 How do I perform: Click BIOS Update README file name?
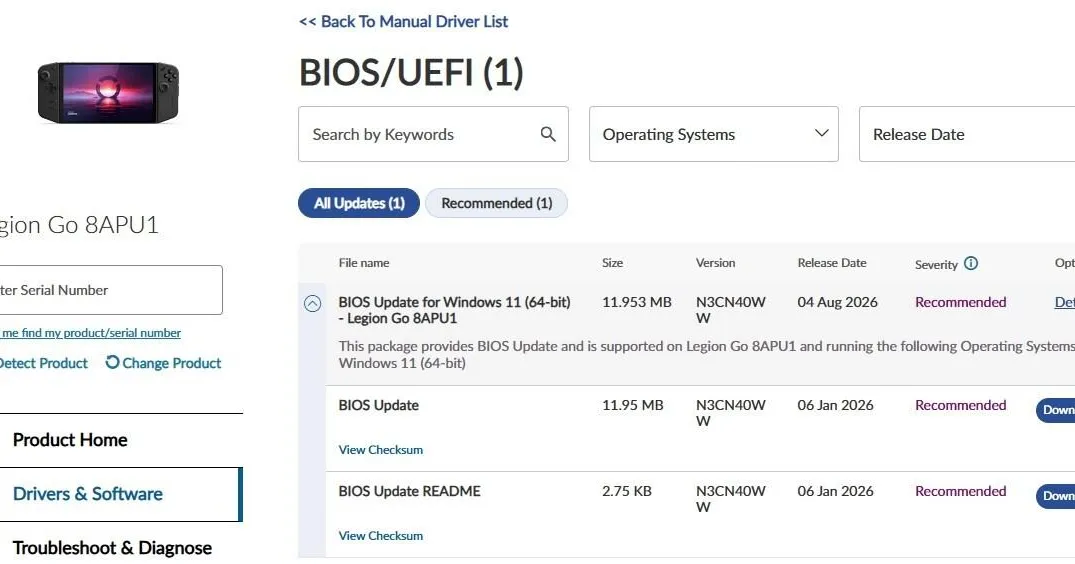point(409,491)
